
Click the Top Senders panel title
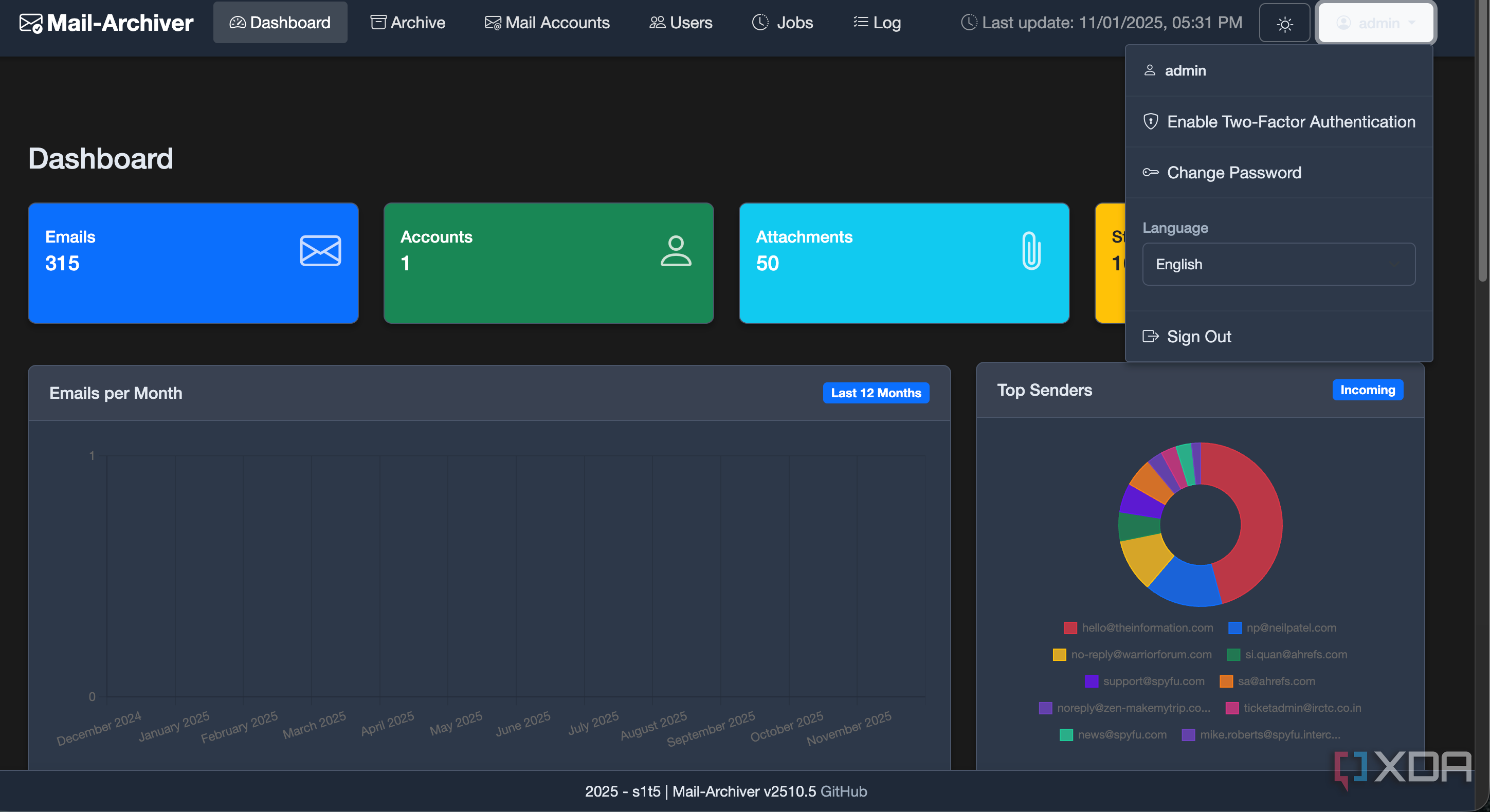(x=1045, y=391)
